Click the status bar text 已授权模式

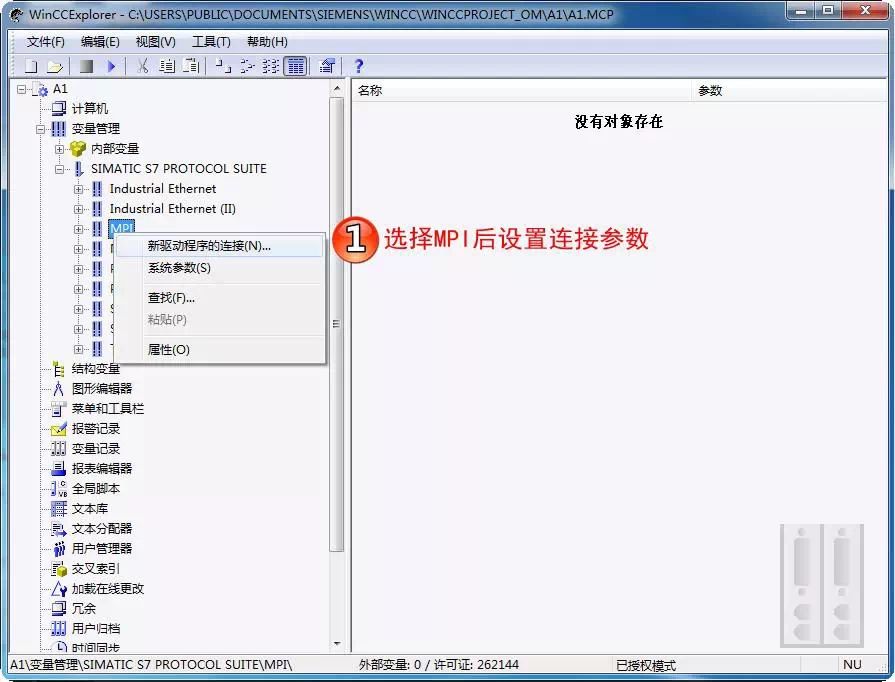click(646, 665)
